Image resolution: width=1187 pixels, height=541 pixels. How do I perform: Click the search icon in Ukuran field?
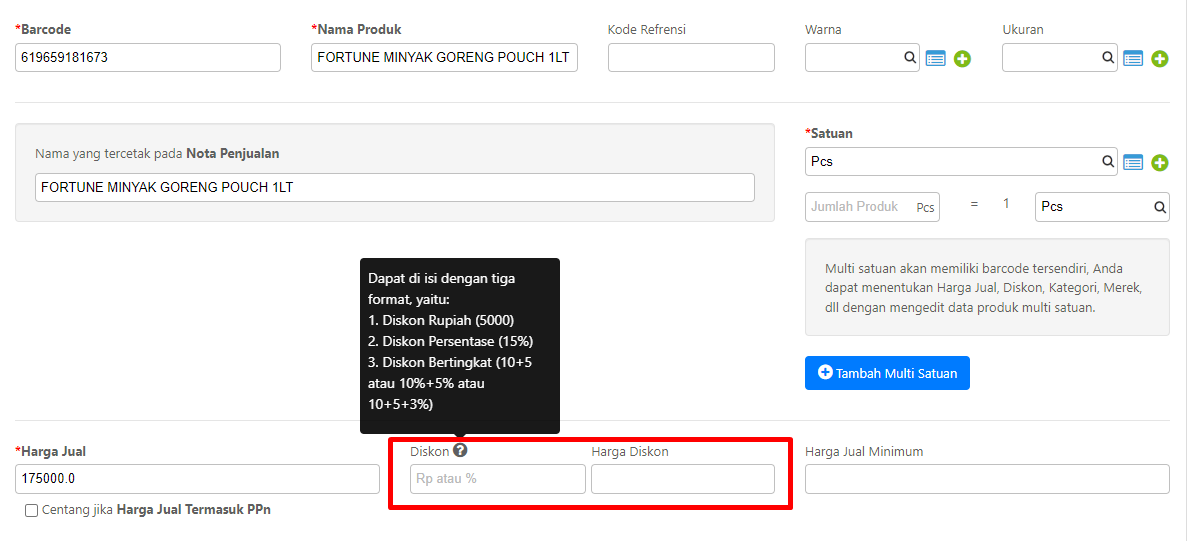pyautogui.click(x=1107, y=58)
